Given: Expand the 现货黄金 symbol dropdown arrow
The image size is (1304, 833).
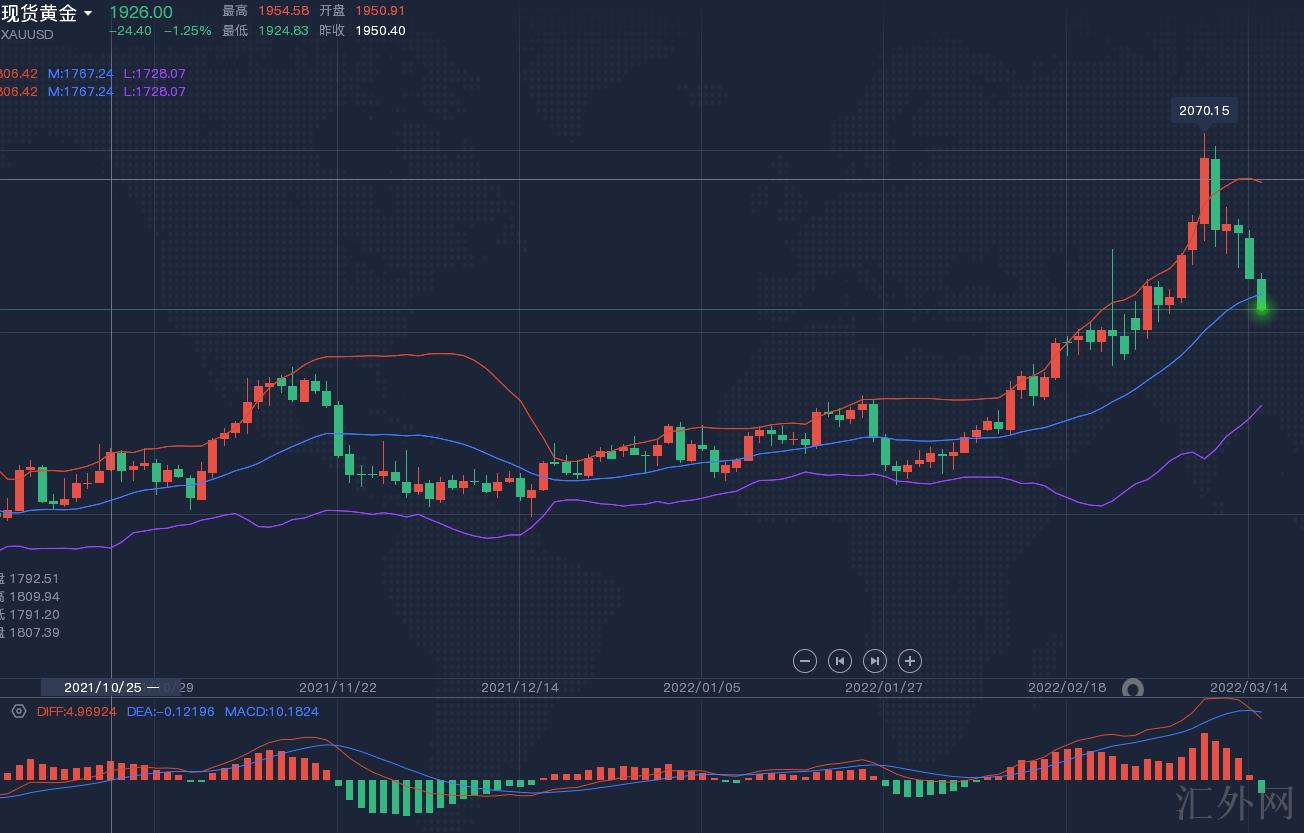Looking at the screenshot, I should 88,14.
